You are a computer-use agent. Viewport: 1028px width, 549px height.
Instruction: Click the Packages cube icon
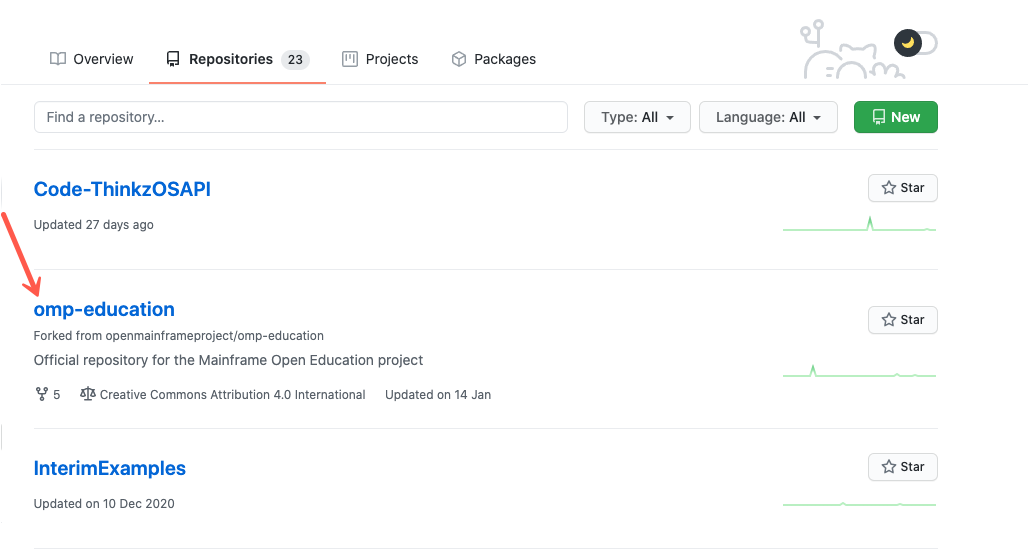tap(459, 59)
